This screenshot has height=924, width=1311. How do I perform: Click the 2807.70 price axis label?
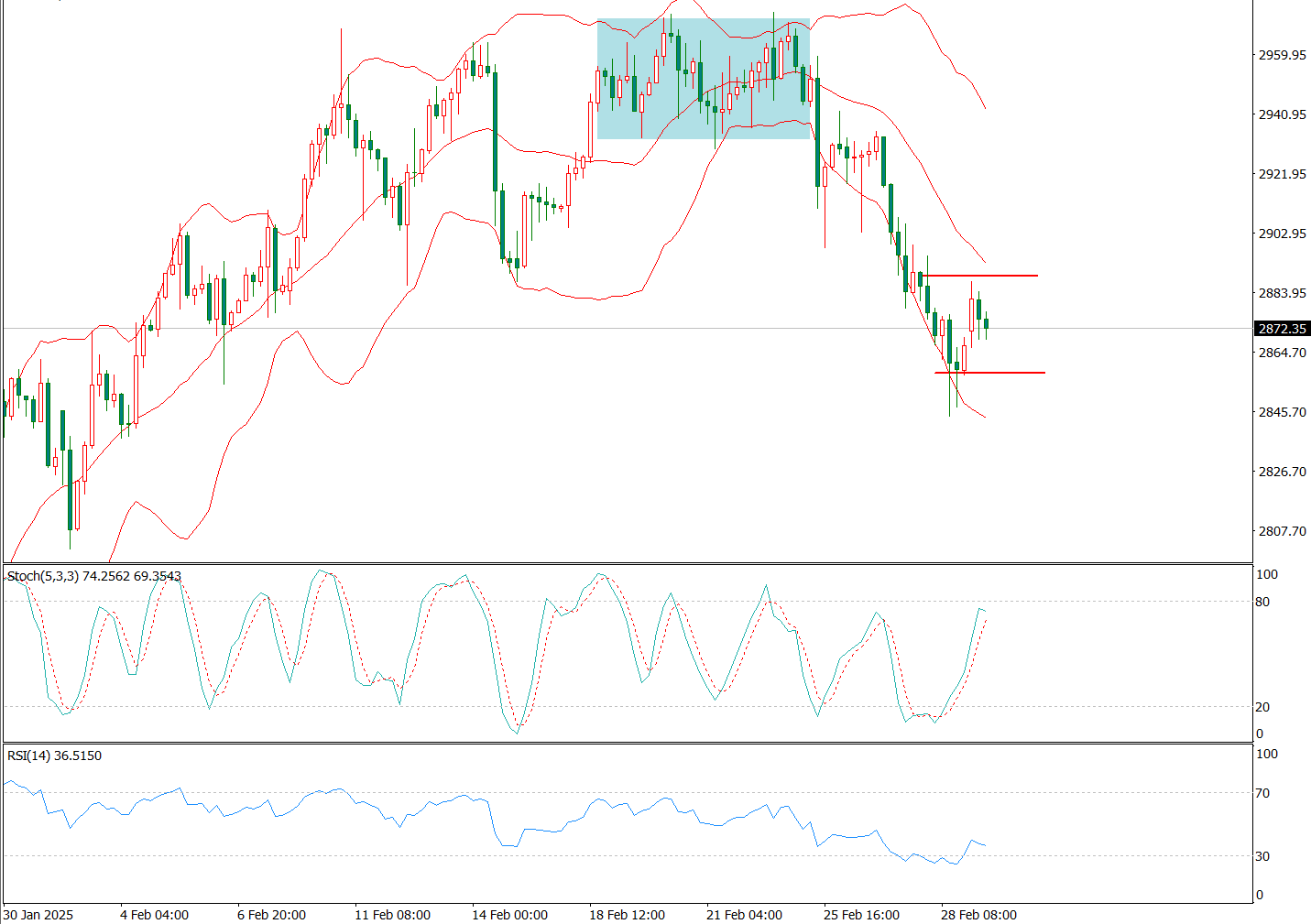(1282, 531)
